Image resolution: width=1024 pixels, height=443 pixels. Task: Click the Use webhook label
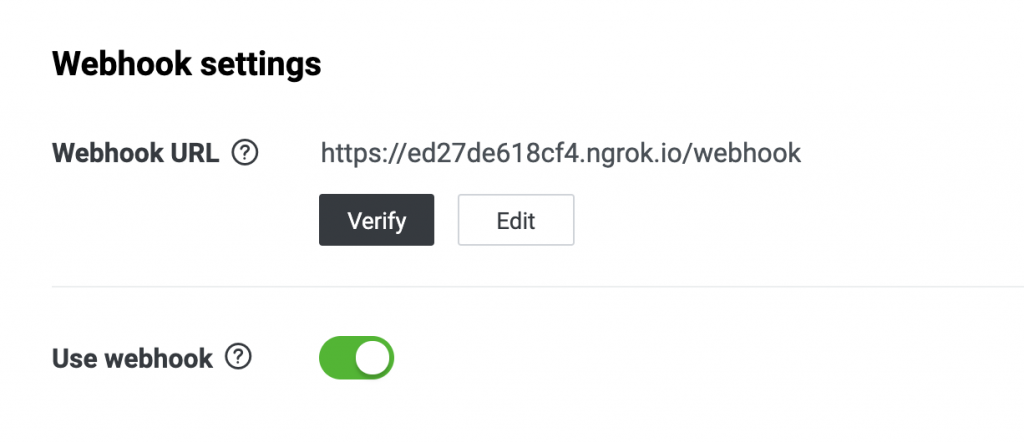(x=133, y=358)
